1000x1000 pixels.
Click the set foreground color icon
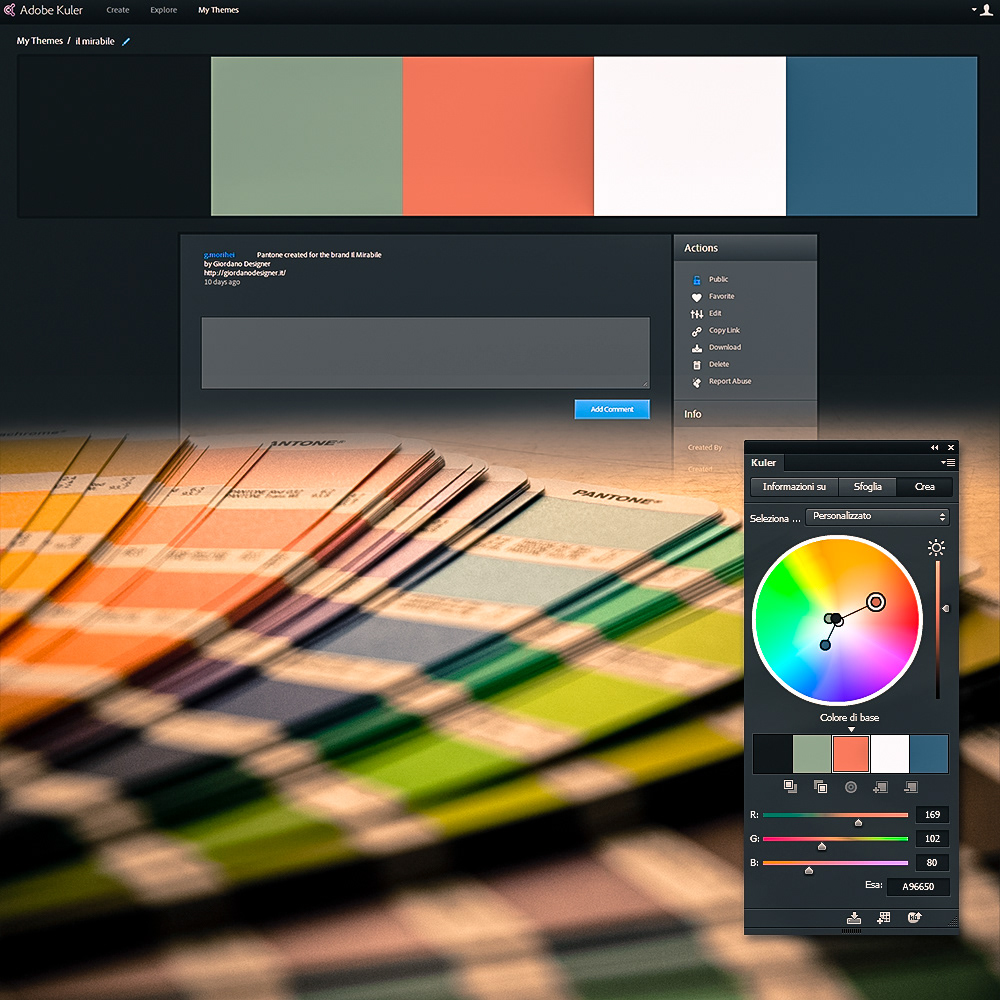coord(790,787)
